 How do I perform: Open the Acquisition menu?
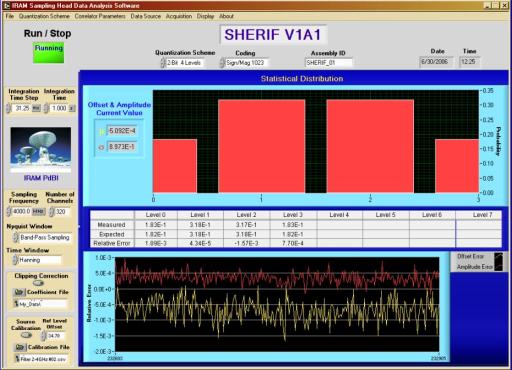tap(179, 16)
